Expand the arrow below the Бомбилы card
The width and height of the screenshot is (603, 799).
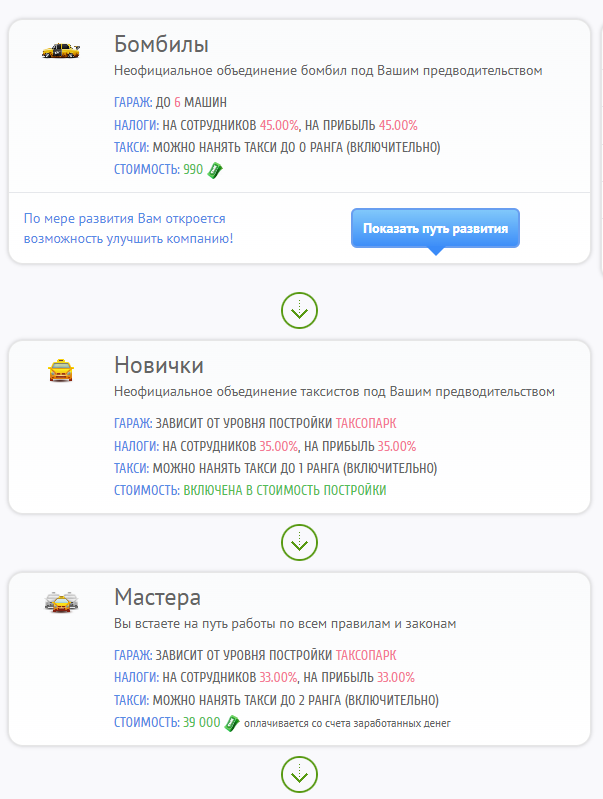(299, 311)
